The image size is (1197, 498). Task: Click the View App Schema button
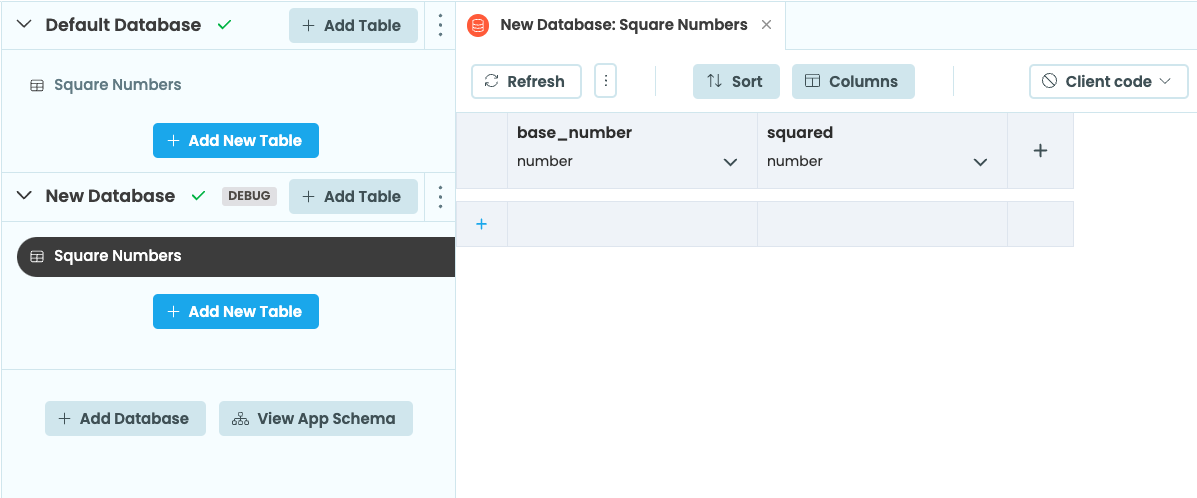click(x=315, y=418)
